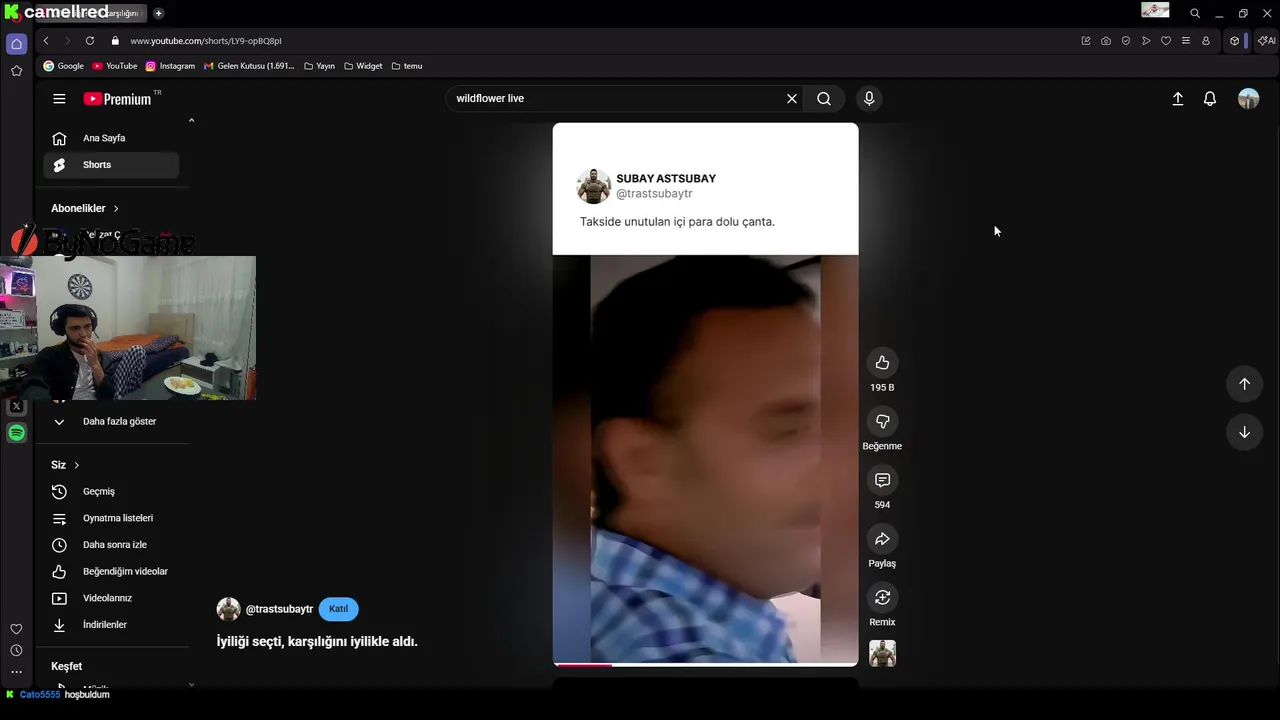This screenshot has width=1280, height=720.
Task: Open the Widget bookmark folder
Action: click(363, 66)
